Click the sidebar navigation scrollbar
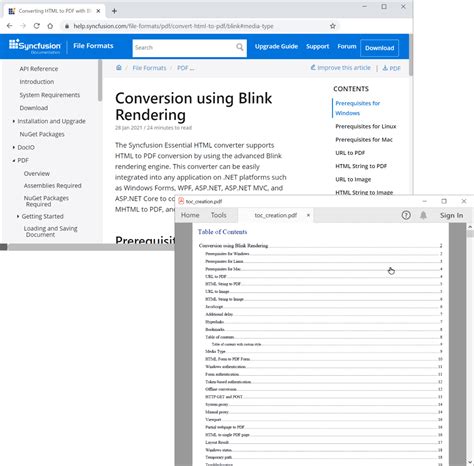 point(100,80)
